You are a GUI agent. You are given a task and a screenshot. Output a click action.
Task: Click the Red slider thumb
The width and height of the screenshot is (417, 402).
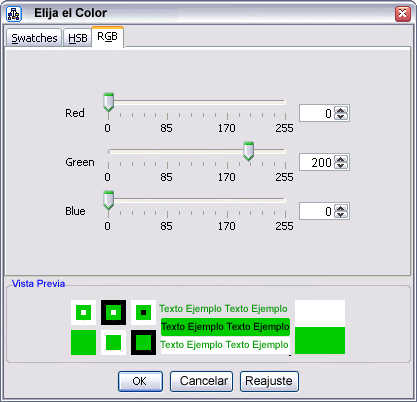tap(108, 102)
